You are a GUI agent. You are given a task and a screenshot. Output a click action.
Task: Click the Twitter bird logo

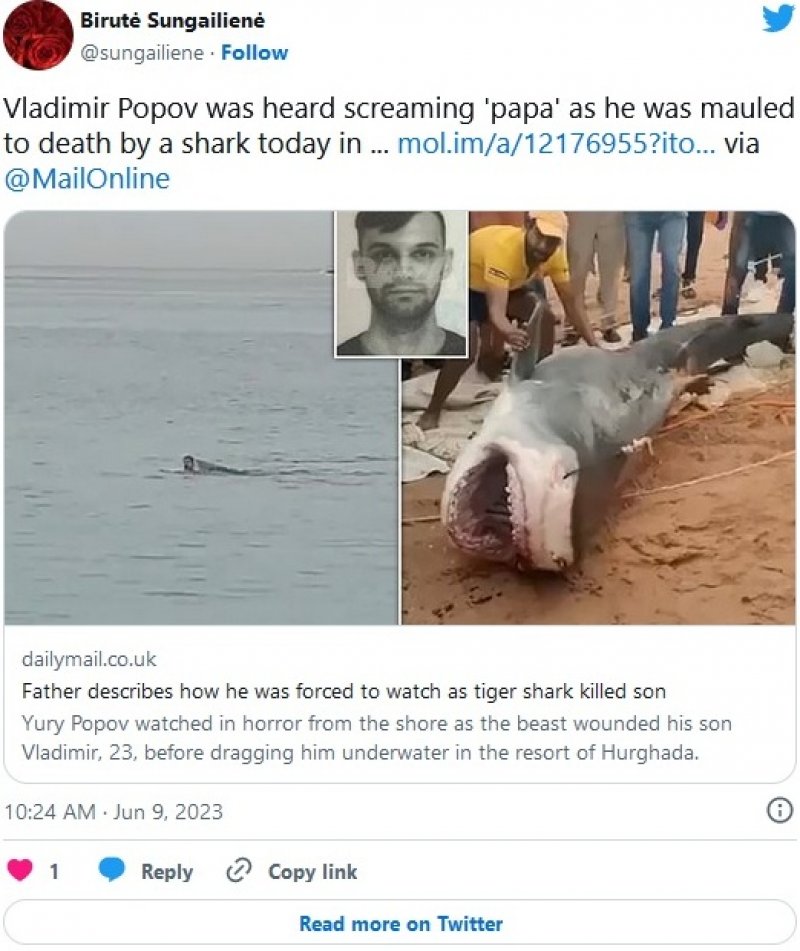(777, 18)
